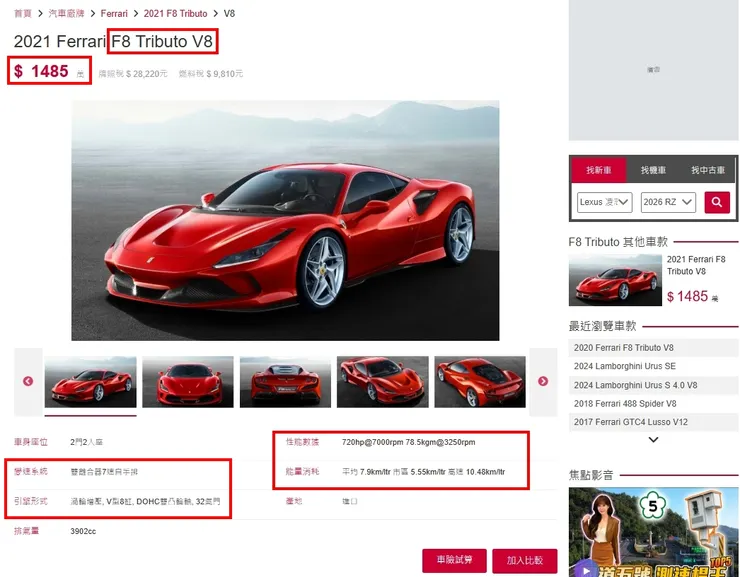Click the F8 Tributo 其他車款 heading

point(618,242)
